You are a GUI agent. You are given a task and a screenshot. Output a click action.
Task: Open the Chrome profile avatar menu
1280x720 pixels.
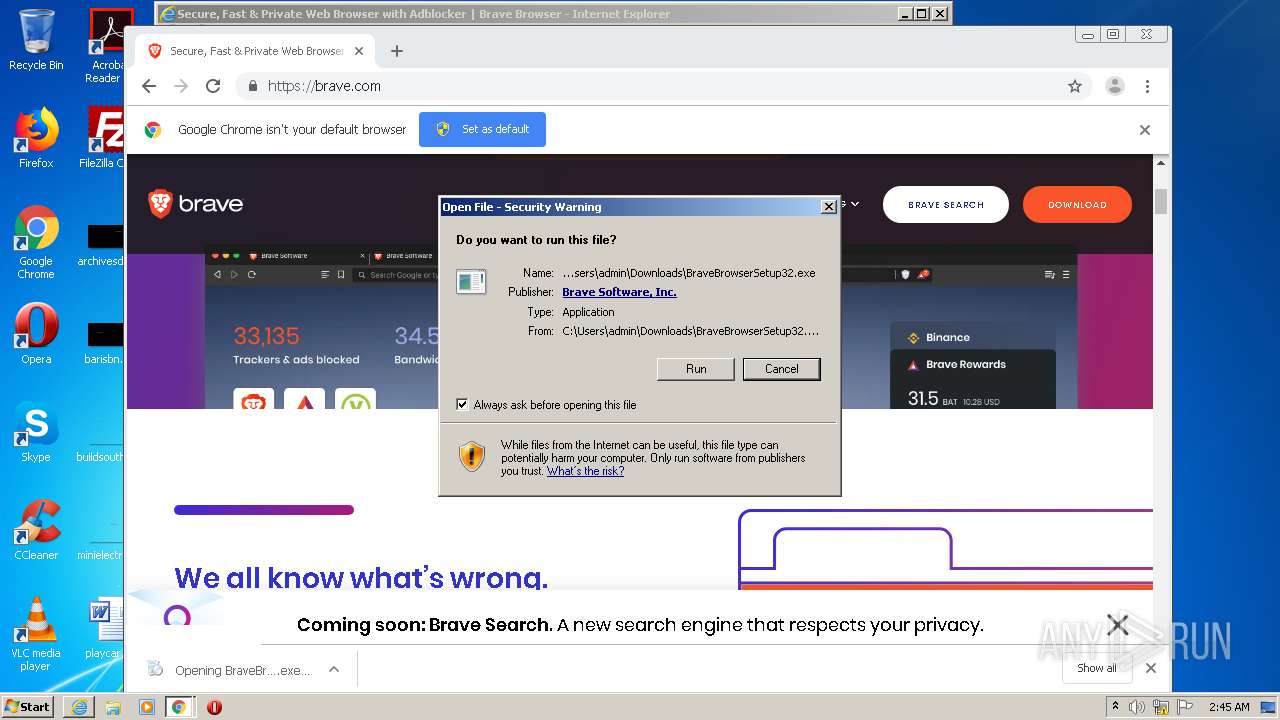pyautogui.click(x=1115, y=86)
